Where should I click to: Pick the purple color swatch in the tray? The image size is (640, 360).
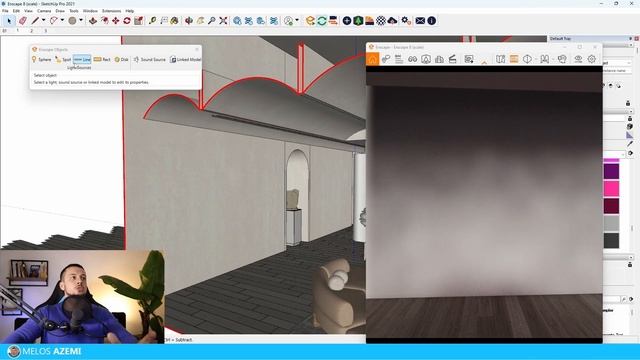(611, 171)
